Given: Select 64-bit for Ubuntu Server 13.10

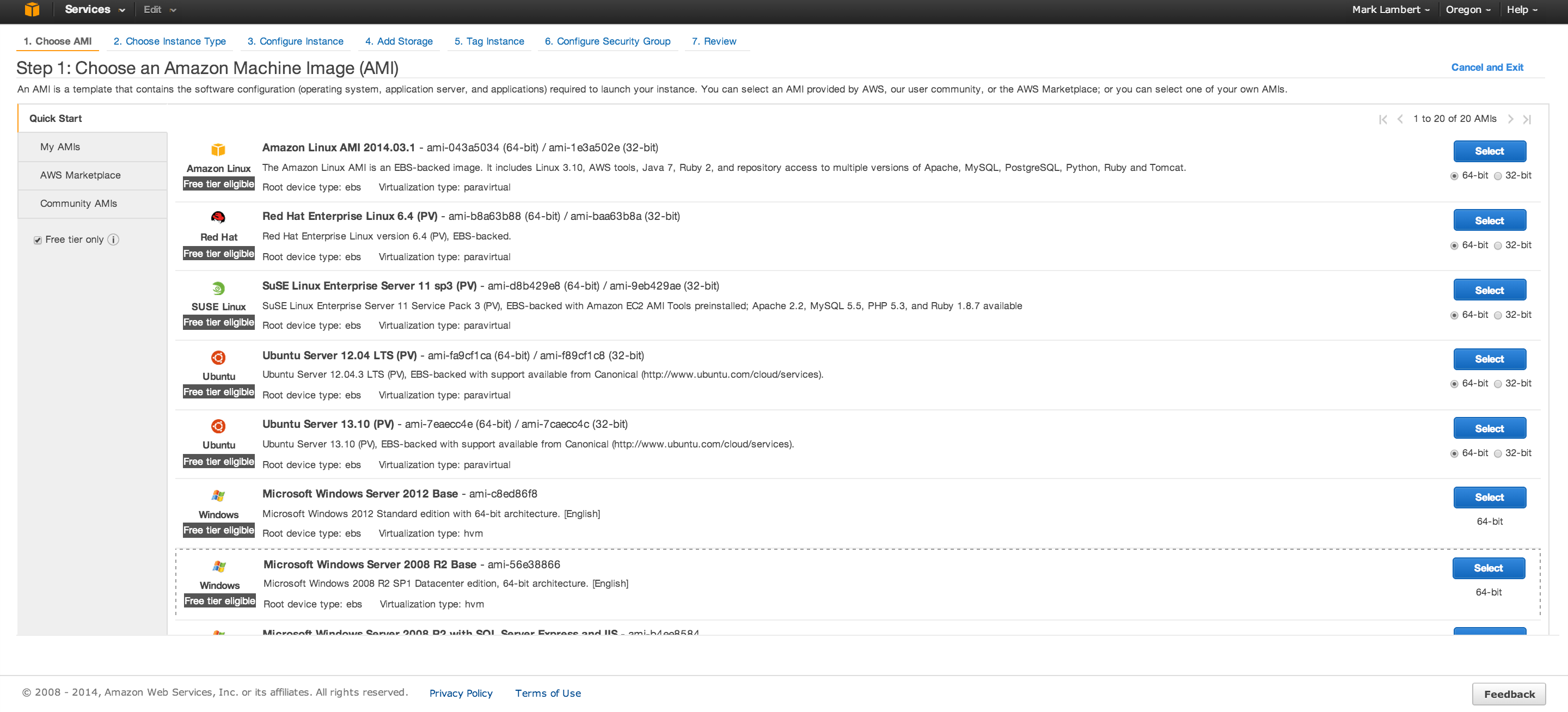Looking at the screenshot, I should click(x=1454, y=453).
